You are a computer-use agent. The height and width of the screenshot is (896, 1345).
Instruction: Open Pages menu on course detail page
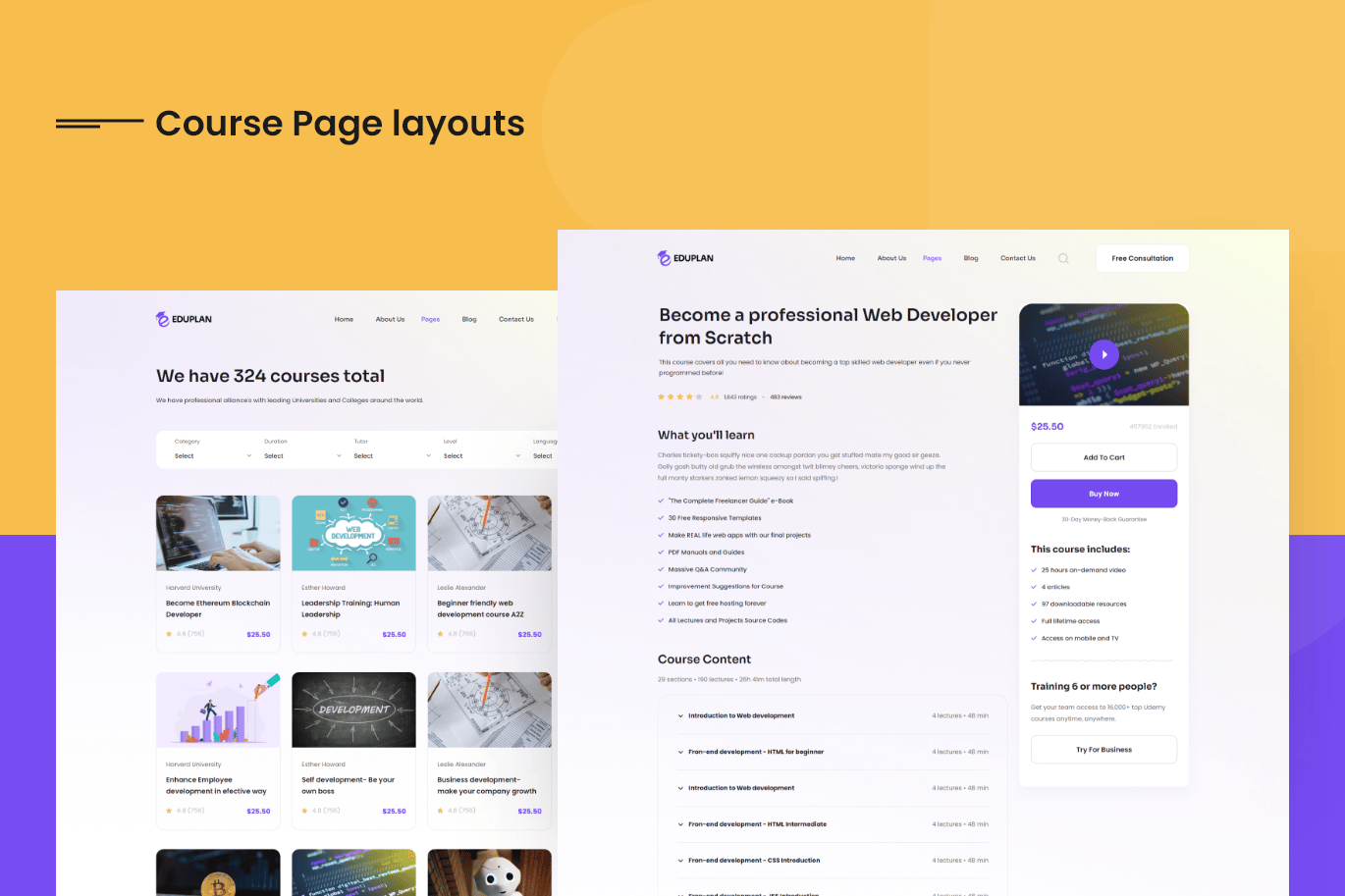pyautogui.click(x=932, y=258)
